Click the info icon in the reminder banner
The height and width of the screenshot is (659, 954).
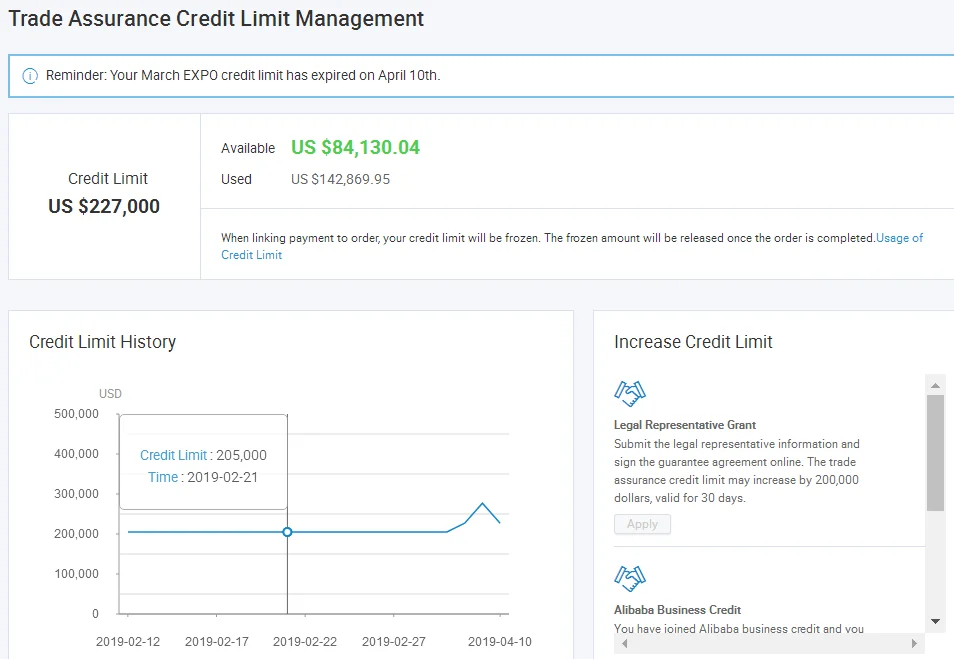point(30,76)
